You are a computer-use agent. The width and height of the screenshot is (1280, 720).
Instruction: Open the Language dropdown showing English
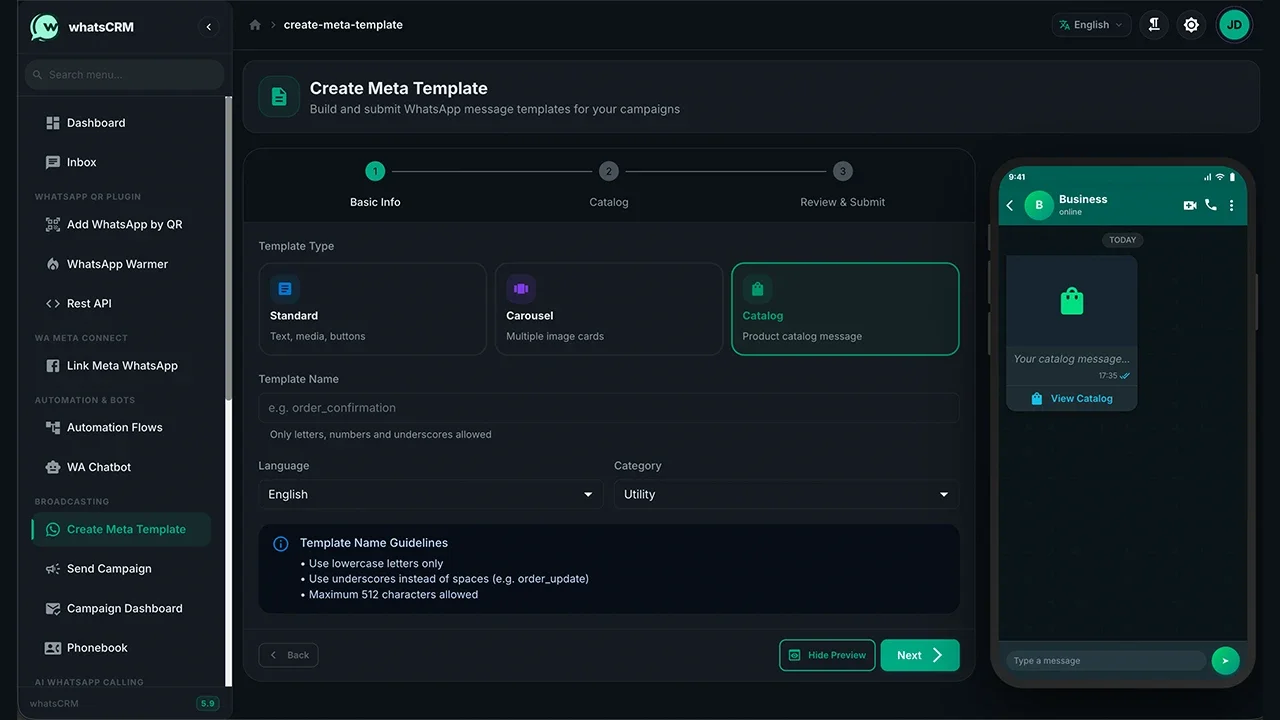pyautogui.click(x=431, y=494)
